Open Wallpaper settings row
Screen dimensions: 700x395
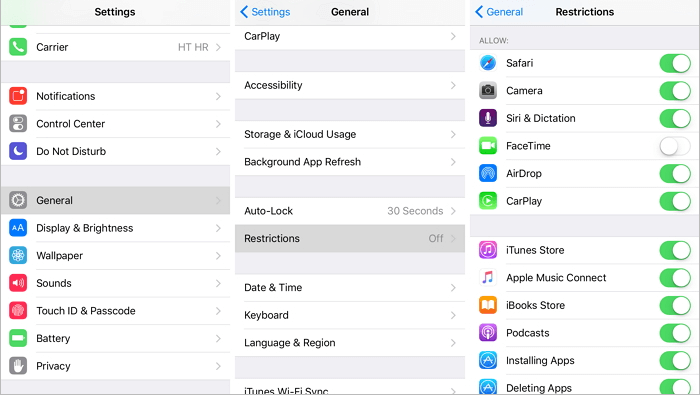(115, 256)
